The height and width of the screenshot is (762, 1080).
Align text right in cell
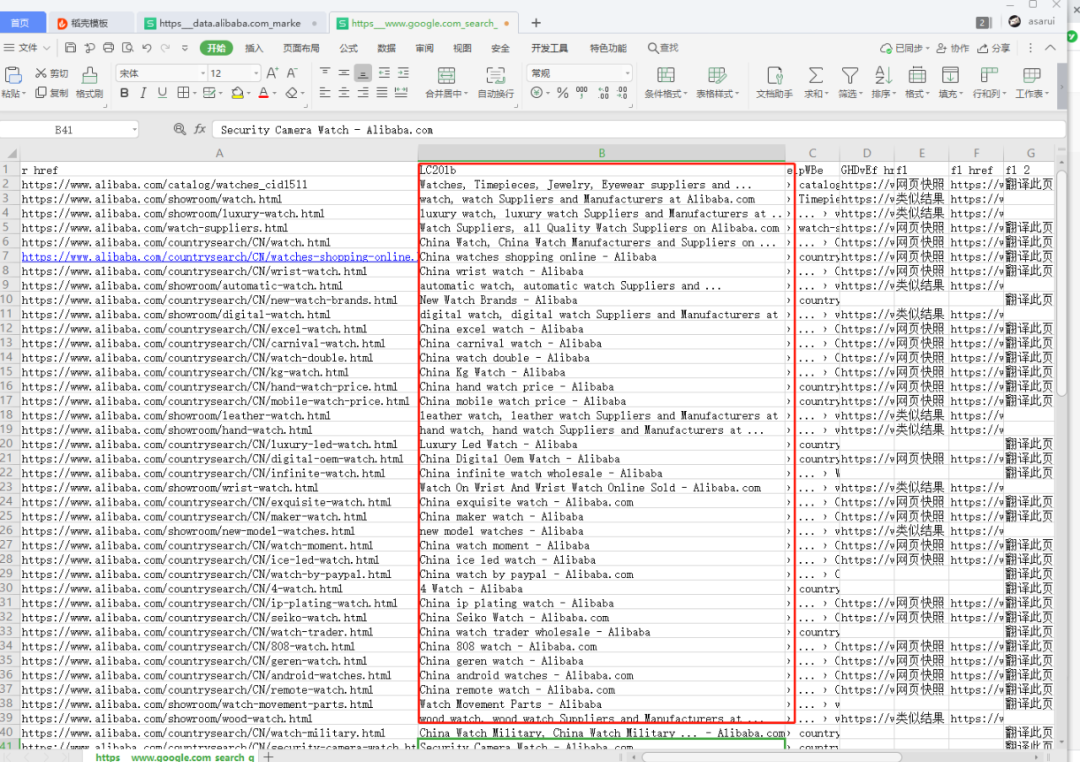click(363, 93)
